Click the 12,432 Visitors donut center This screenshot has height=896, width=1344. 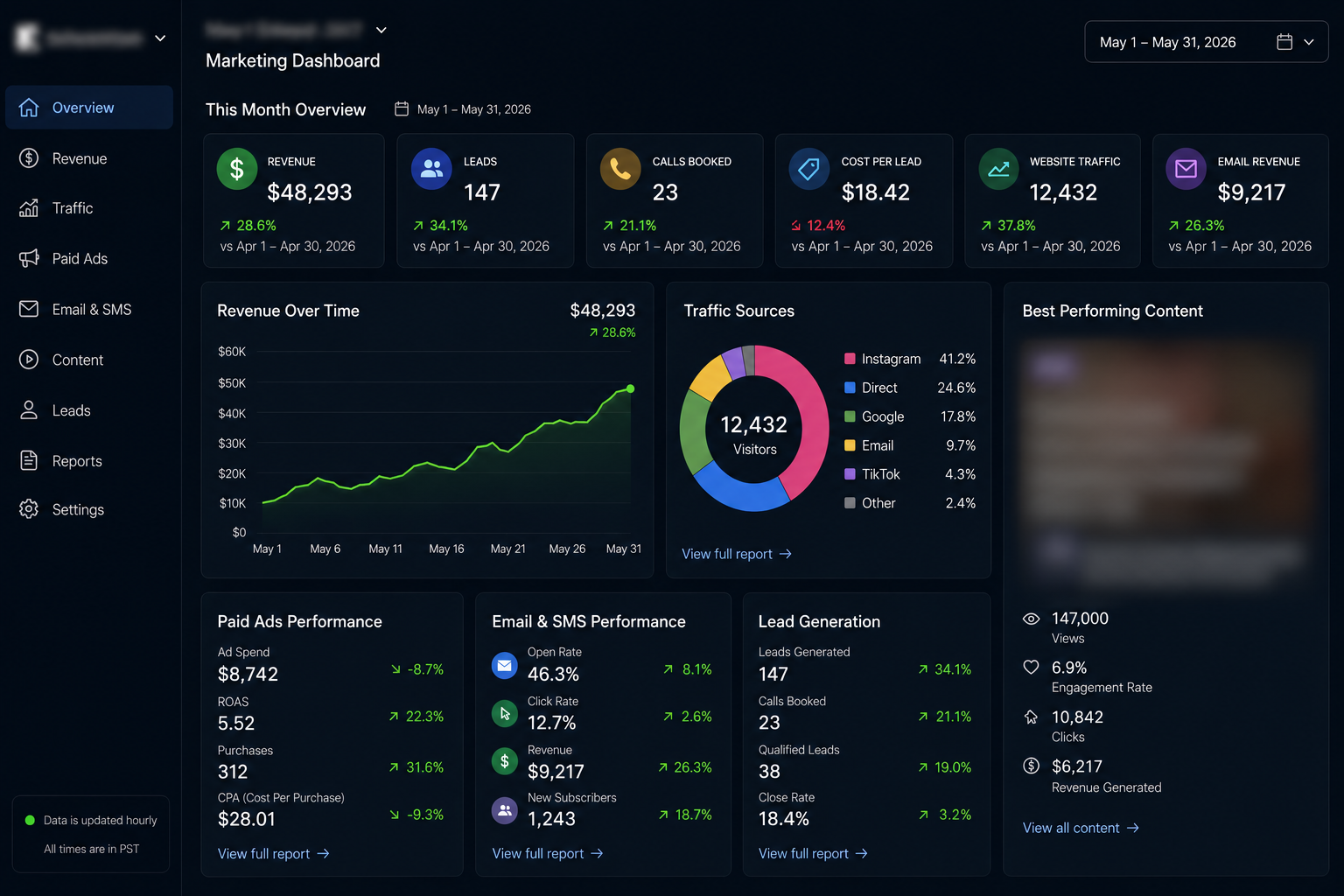[x=754, y=435]
